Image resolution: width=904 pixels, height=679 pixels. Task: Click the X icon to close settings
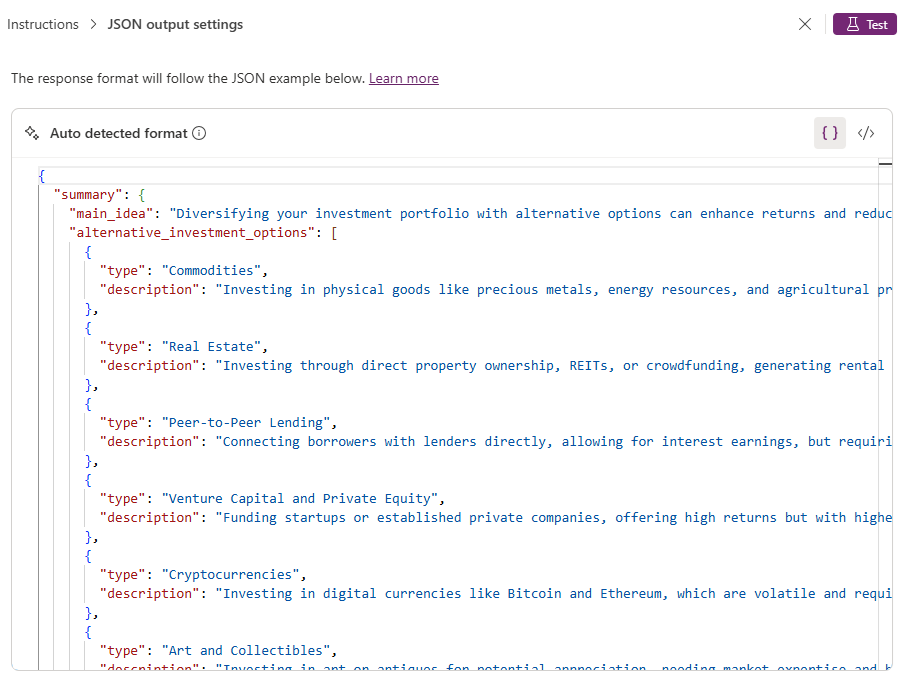[805, 24]
